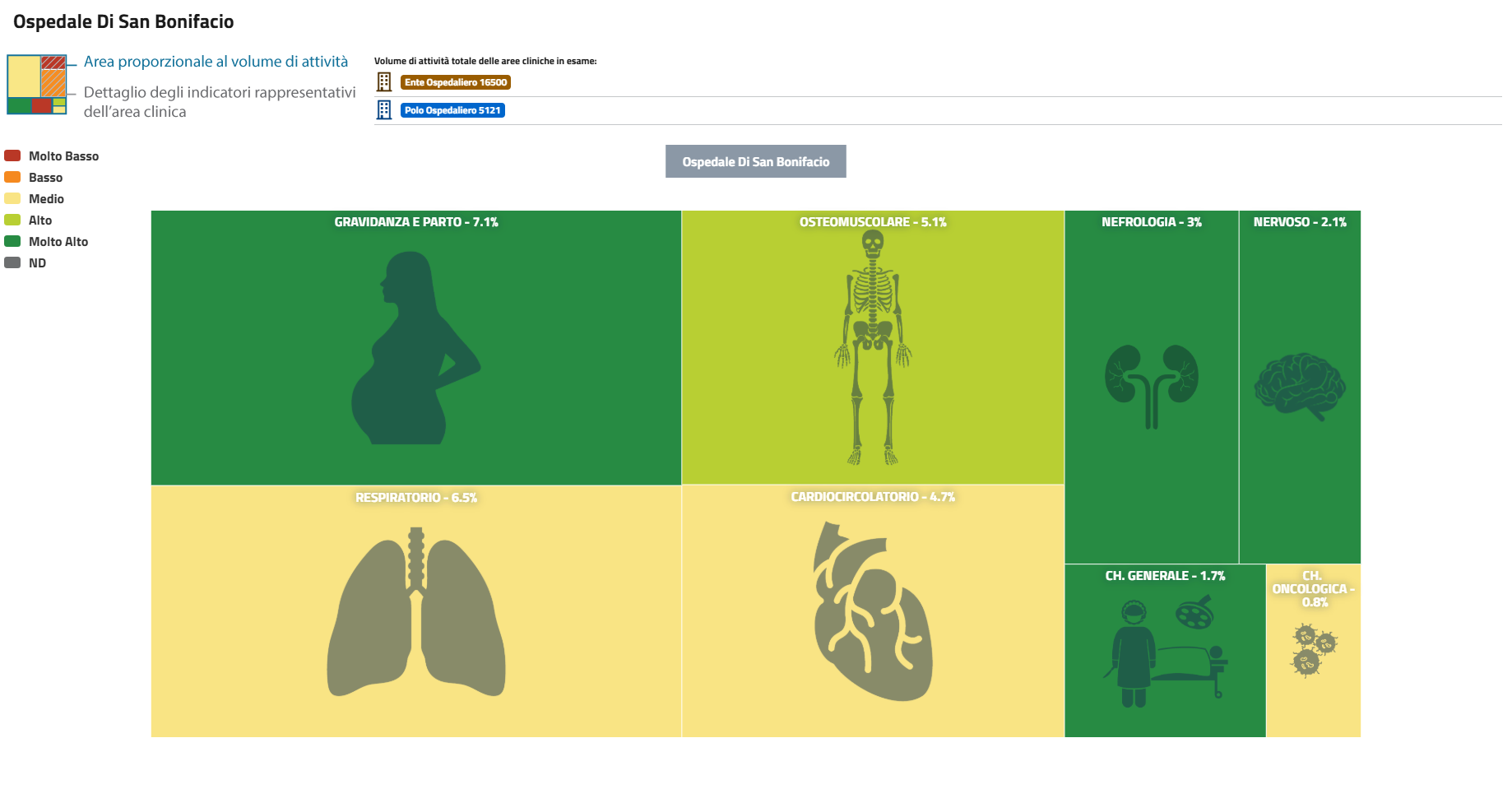Screen dimensions: 1512x803
Task: Click the Ente Ospedaliero 16500 badge
Action: tap(456, 82)
